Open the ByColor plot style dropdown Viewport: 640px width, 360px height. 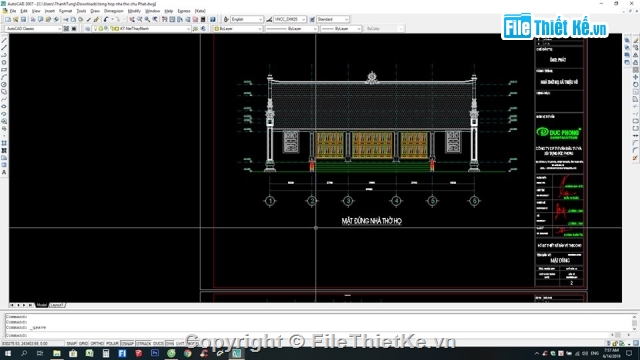pos(384,29)
